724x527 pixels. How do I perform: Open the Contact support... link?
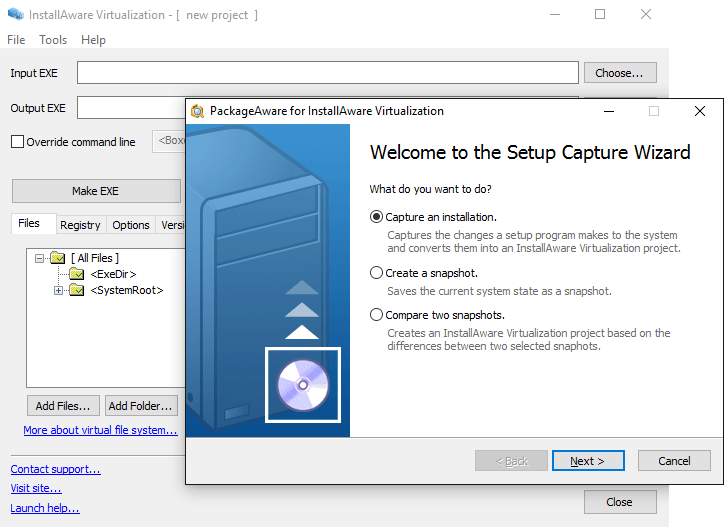click(55, 469)
